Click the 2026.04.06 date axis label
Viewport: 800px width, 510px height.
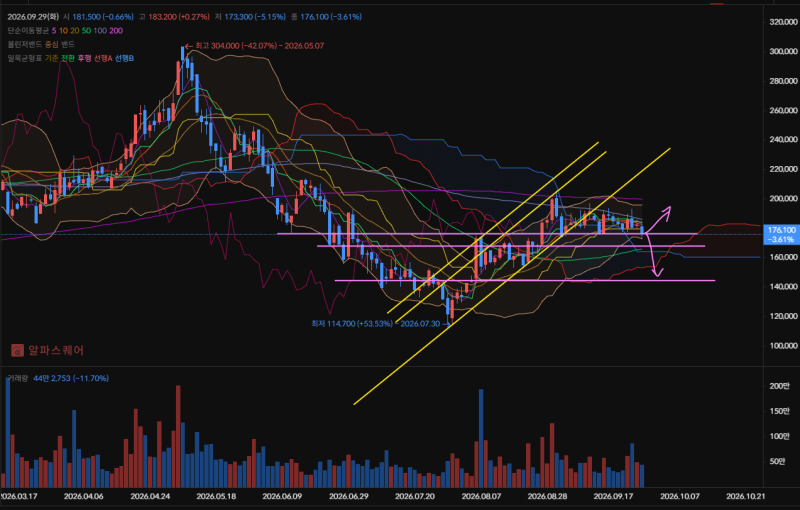pyautogui.click(x=84, y=496)
